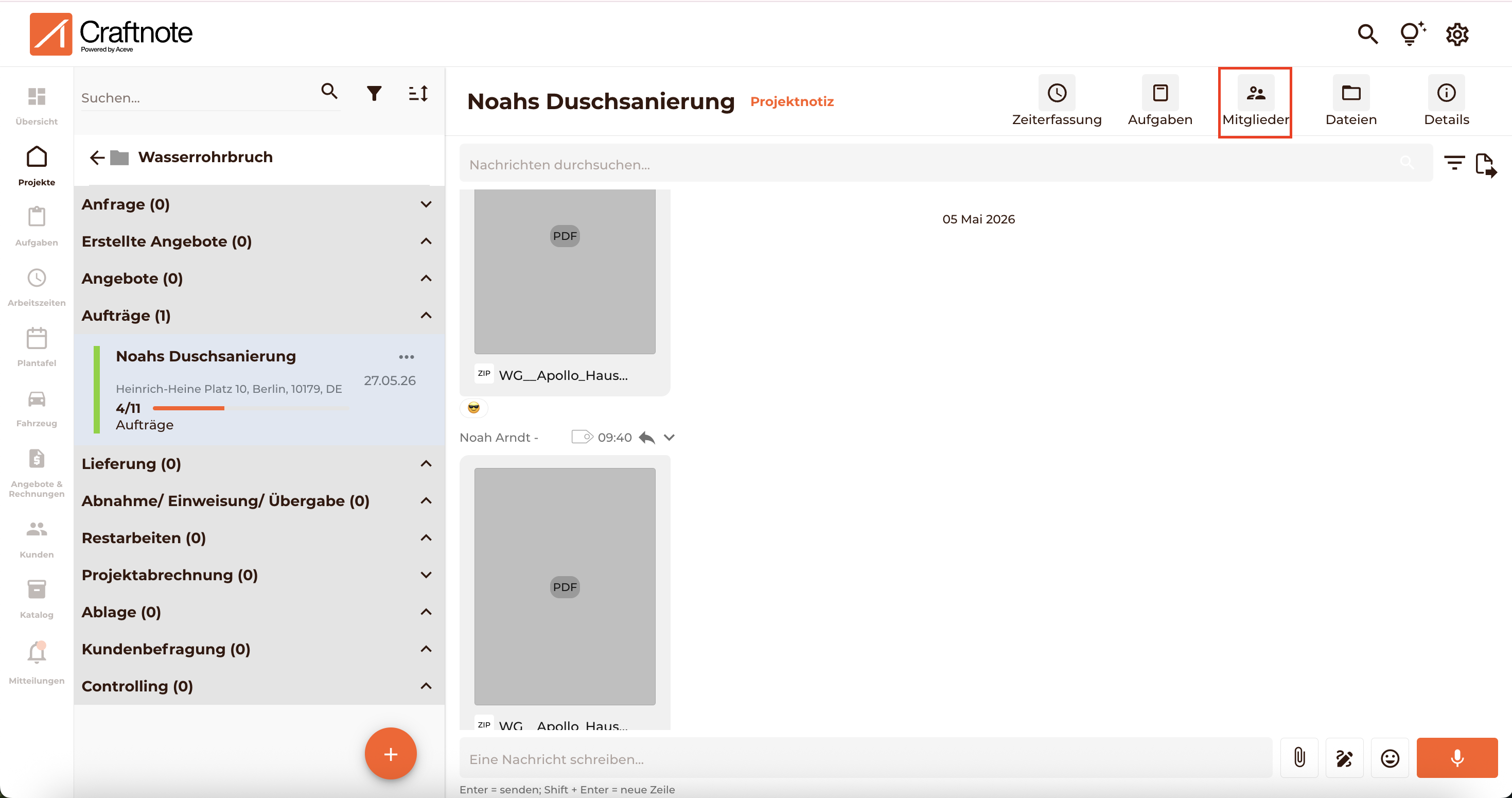Click the orange plus add button
The width and height of the screenshot is (1512, 798).
click(390, 753)
